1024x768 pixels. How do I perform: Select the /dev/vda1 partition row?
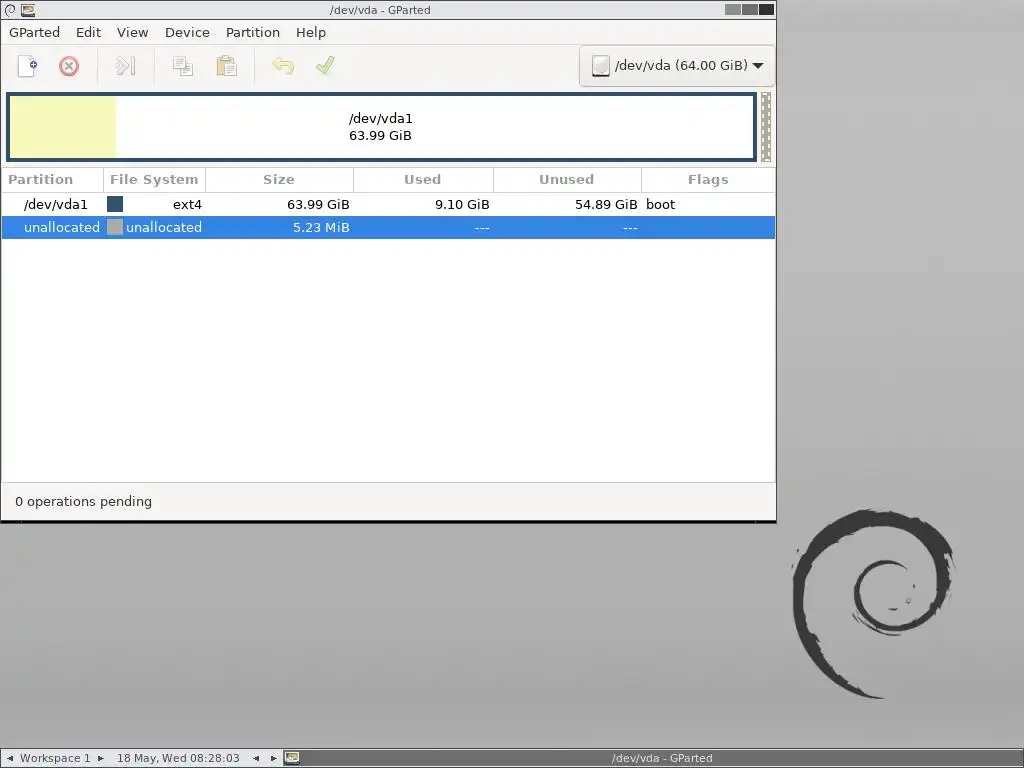[388, 204]
